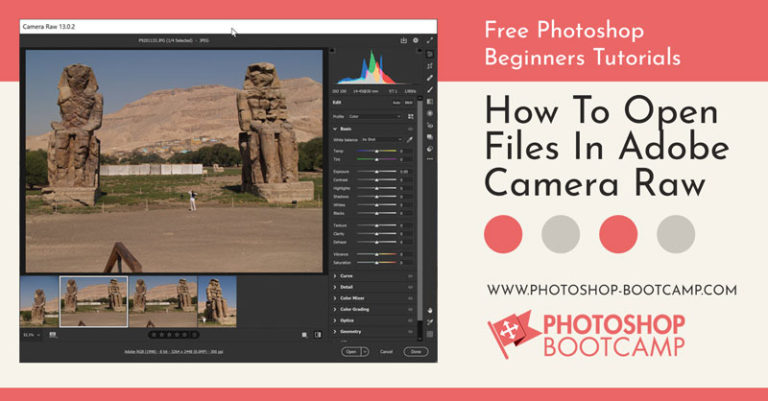
Task: Select the Adjustment Brush tool
Action: [x=430, y=90]
